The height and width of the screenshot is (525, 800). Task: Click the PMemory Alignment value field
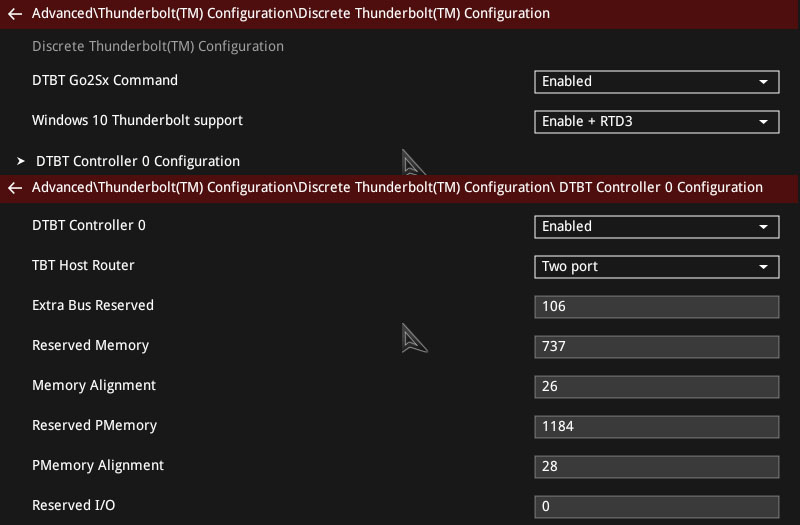click(657, 466)
